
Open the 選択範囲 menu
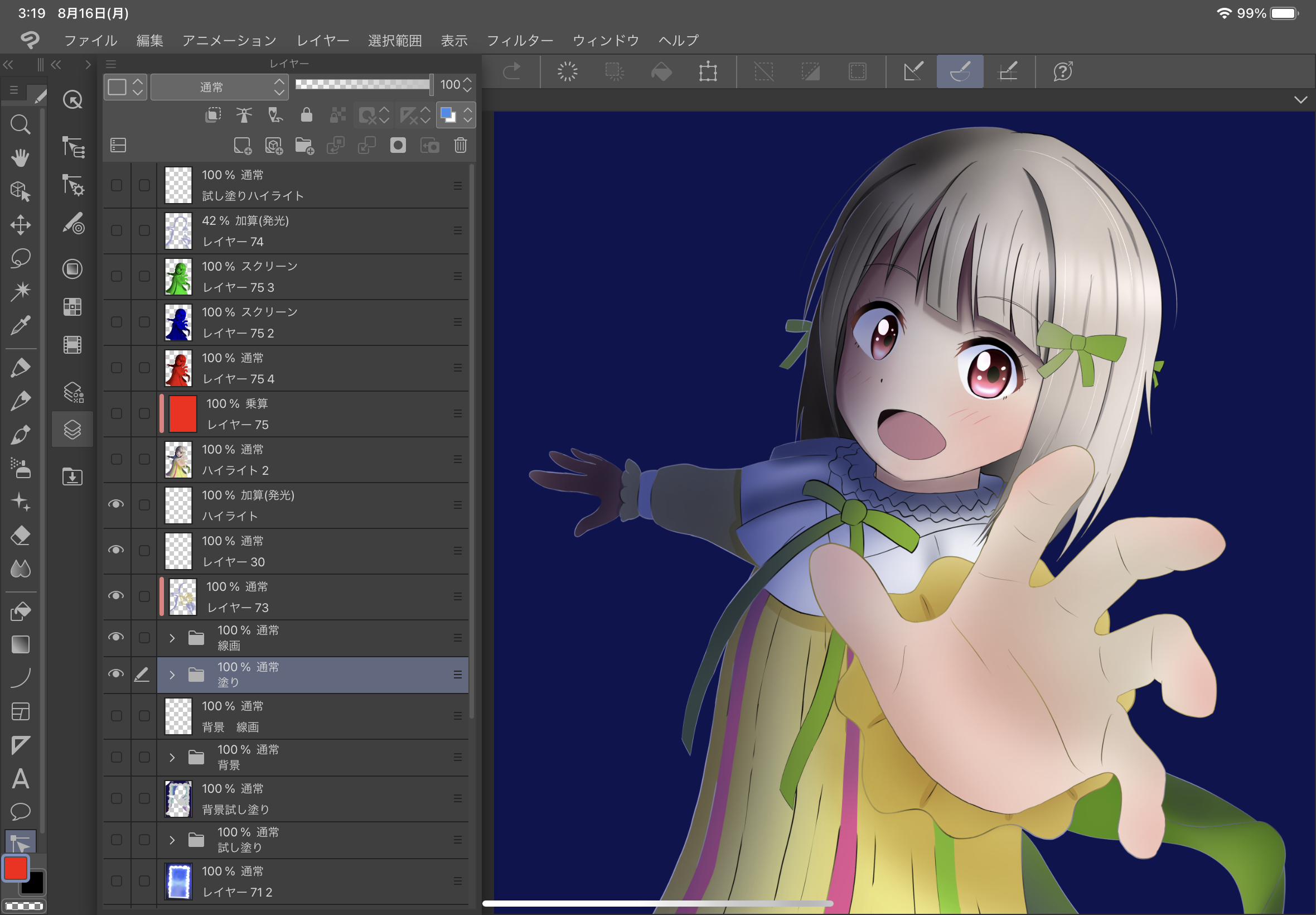(x=395, y=40)
